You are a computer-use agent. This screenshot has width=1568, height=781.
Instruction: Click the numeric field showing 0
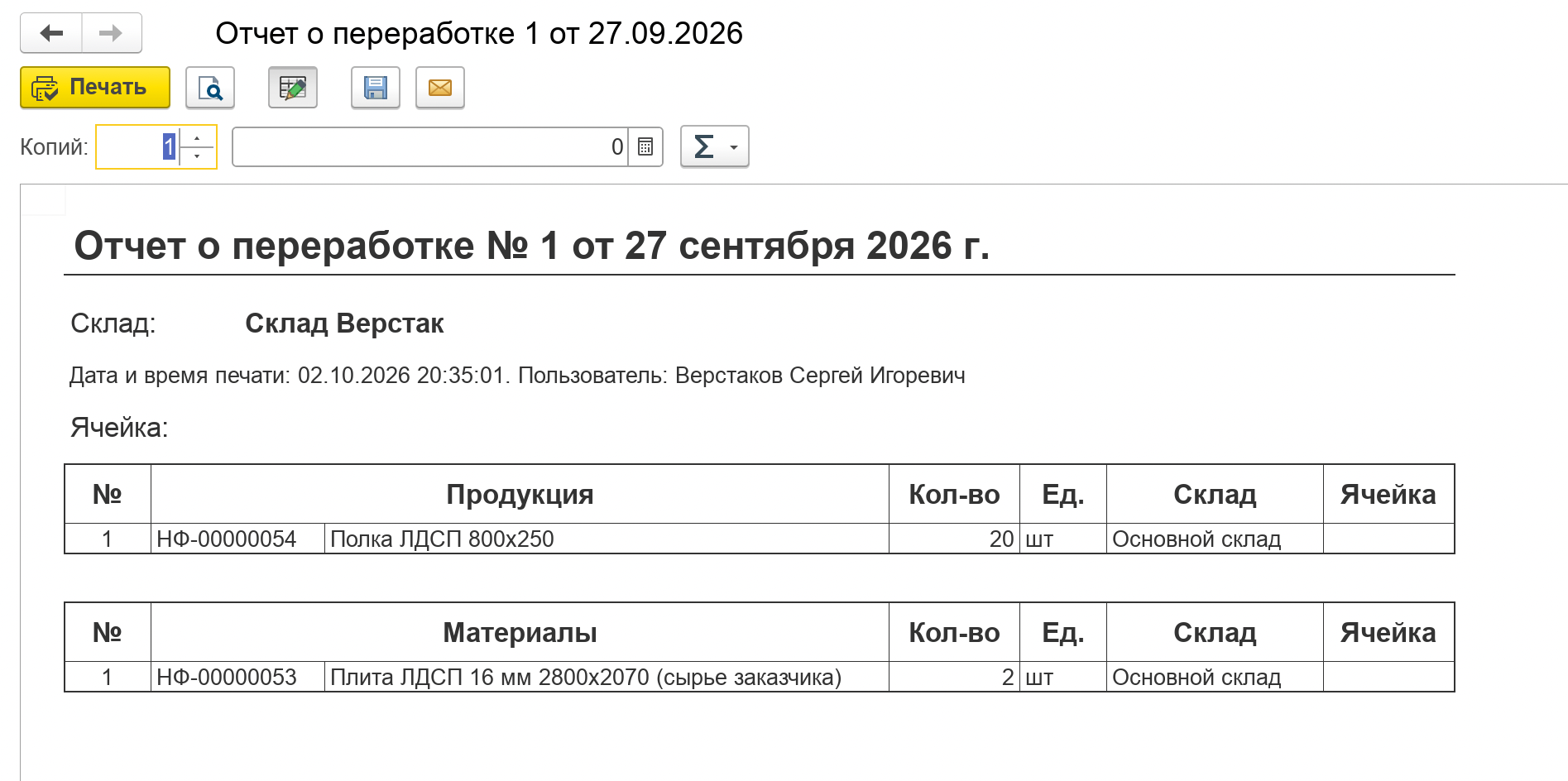[x=430, y=147]
